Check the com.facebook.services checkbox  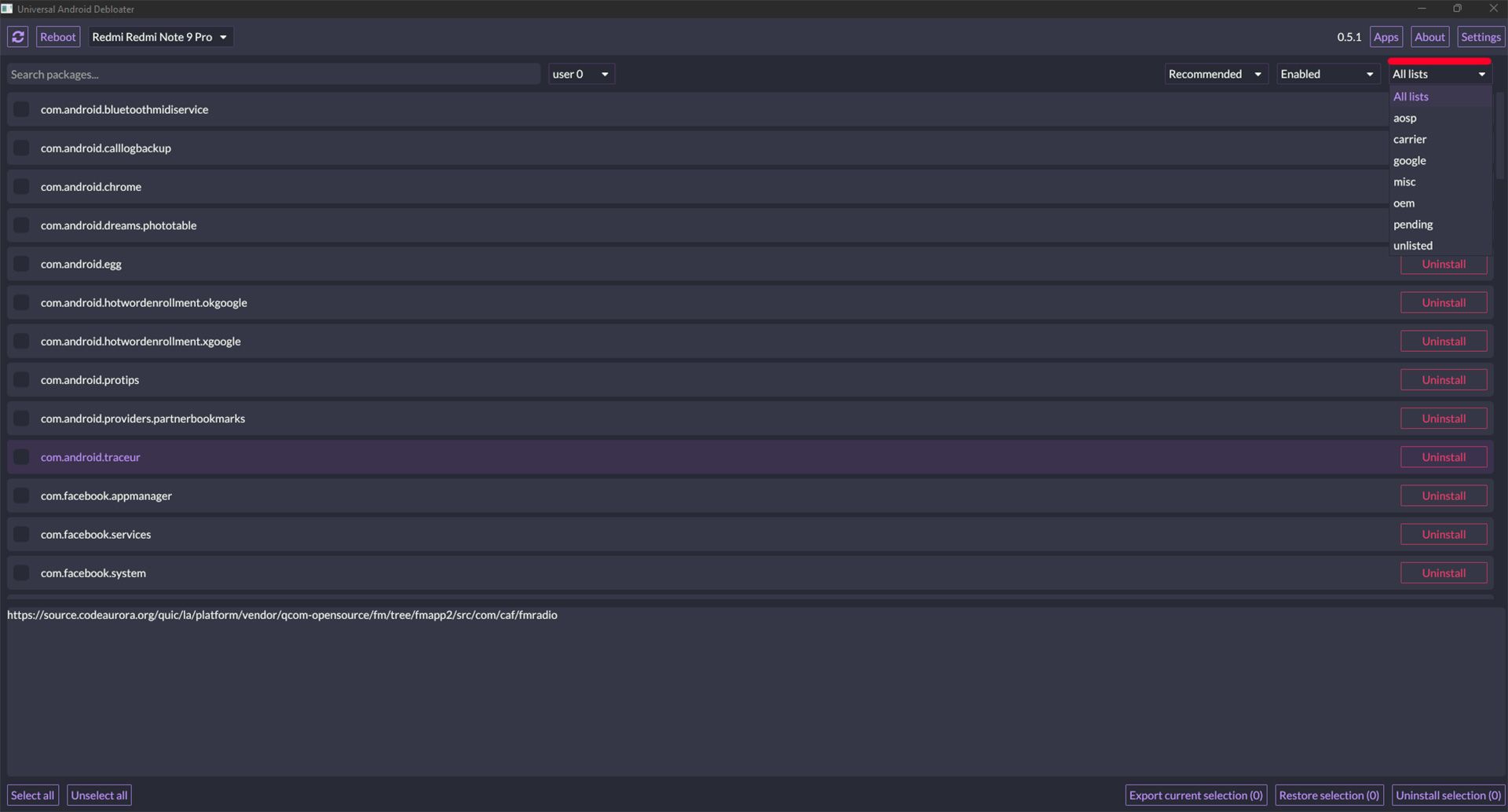[21, 534]
